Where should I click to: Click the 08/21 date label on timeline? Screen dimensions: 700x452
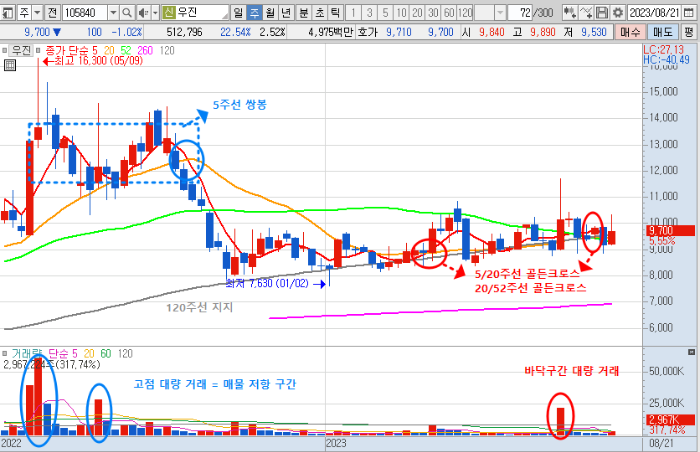(x=661, y=444)
